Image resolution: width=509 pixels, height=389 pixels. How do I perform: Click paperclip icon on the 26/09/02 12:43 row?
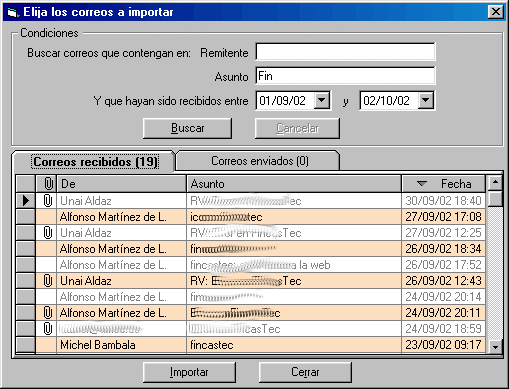(x=48, y=281)
